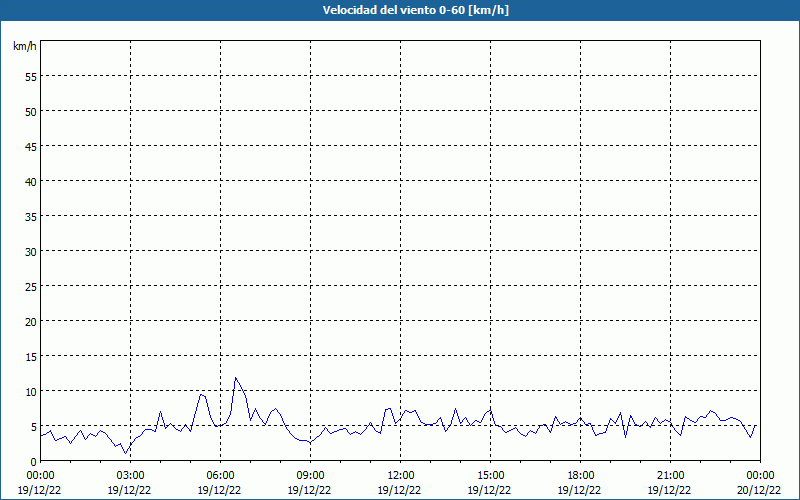
Task: Pick the '35' y-axis value
Action: click(31, 217)
